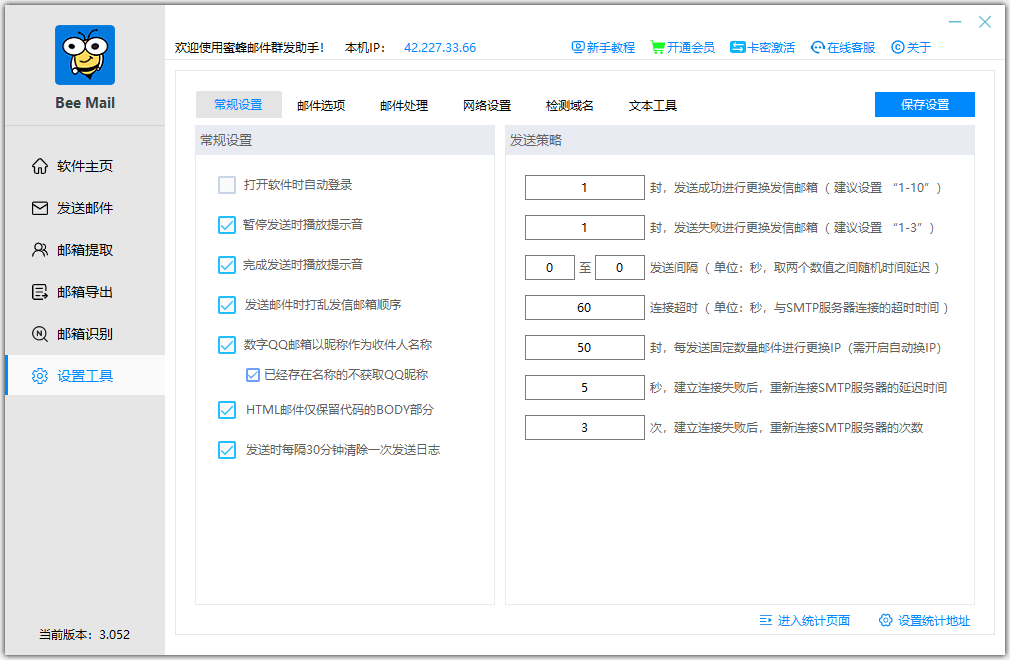Open the 软件主页 home sidebar item

pyautogui.click(x=84, y=166)
